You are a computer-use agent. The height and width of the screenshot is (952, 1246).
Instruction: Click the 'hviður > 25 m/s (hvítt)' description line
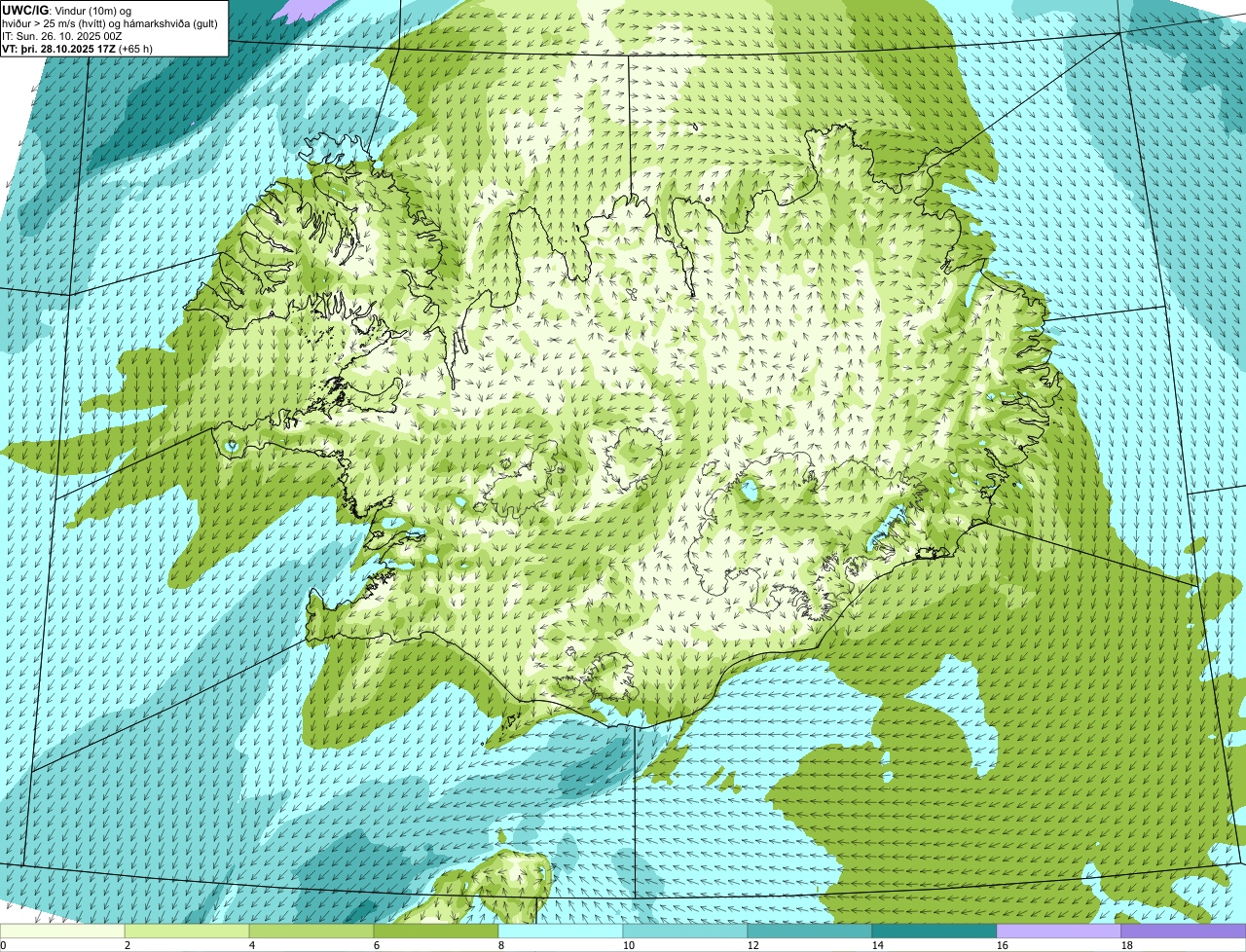click(109, 23)
